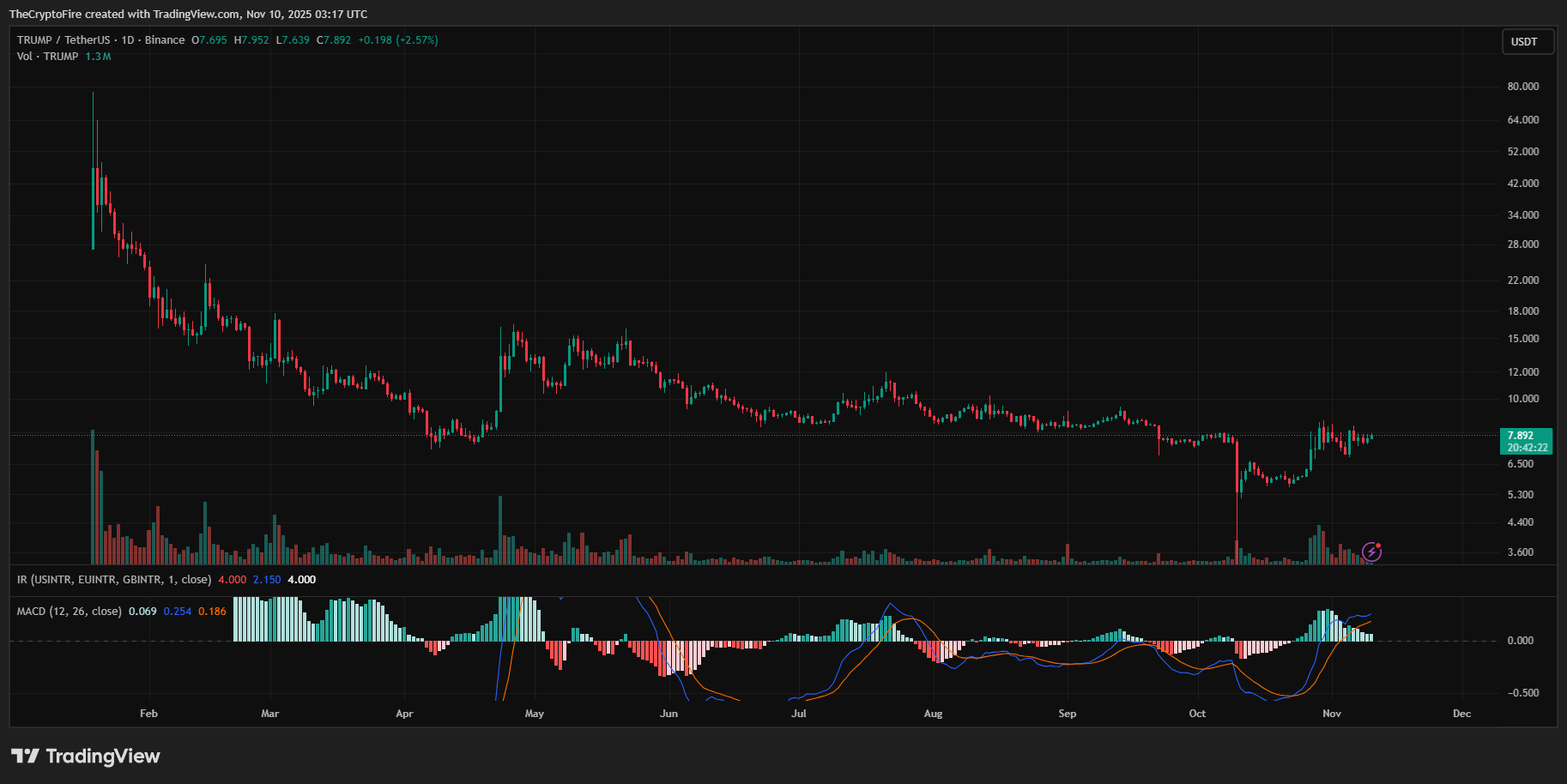Click the 4.400 price scale label
The image size is (1567, 784).
[x=1521, y=522]
